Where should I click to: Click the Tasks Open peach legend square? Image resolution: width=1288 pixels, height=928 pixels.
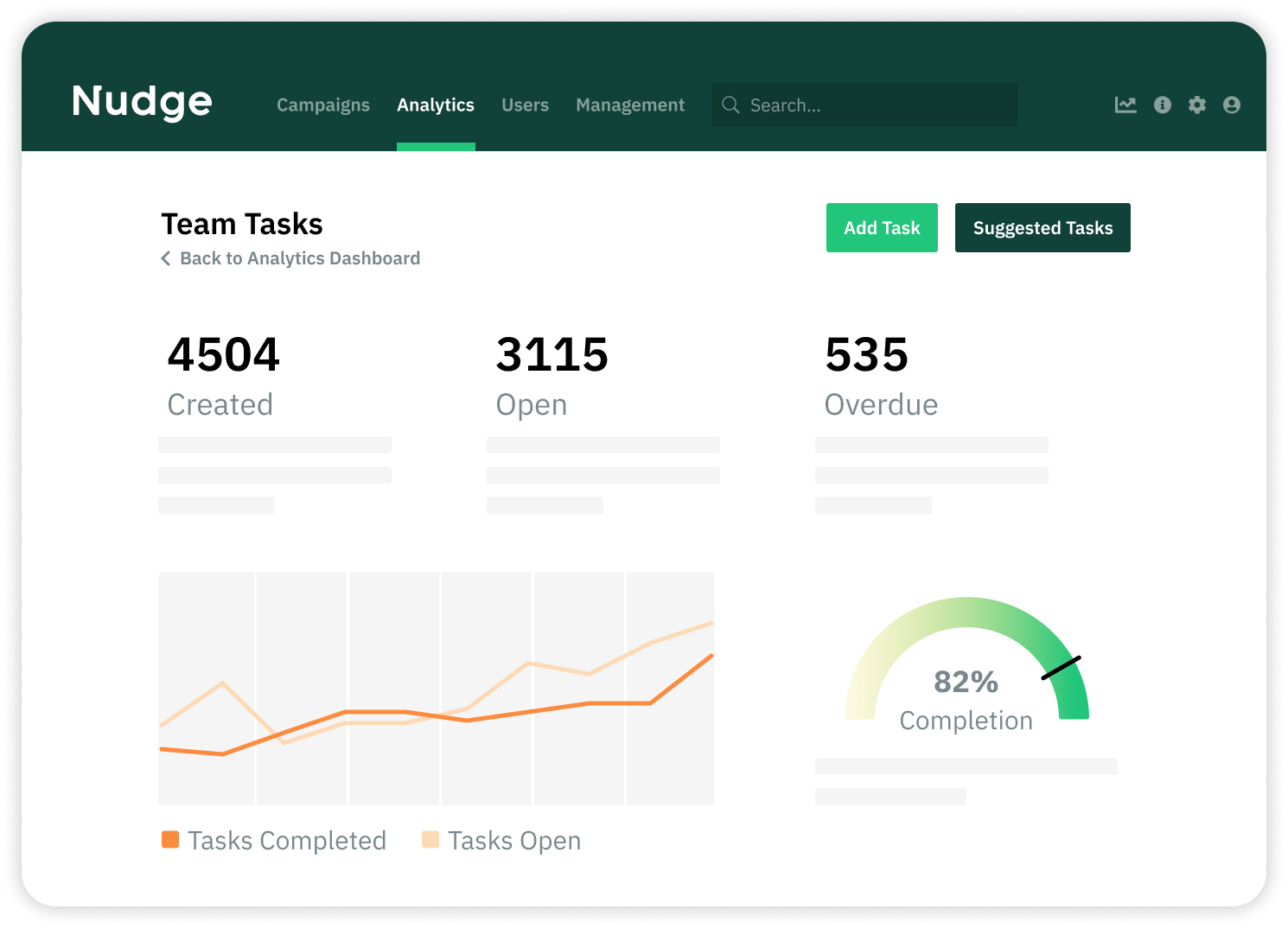(430, 840)
